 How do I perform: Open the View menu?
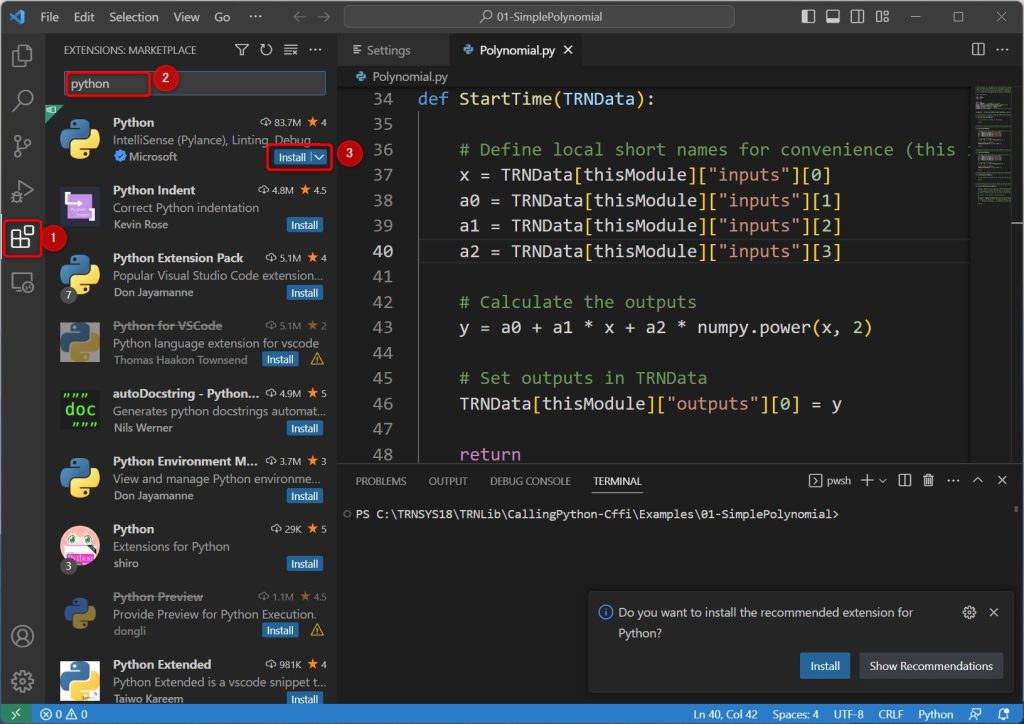pyautogui.click(x=186, y=17)
